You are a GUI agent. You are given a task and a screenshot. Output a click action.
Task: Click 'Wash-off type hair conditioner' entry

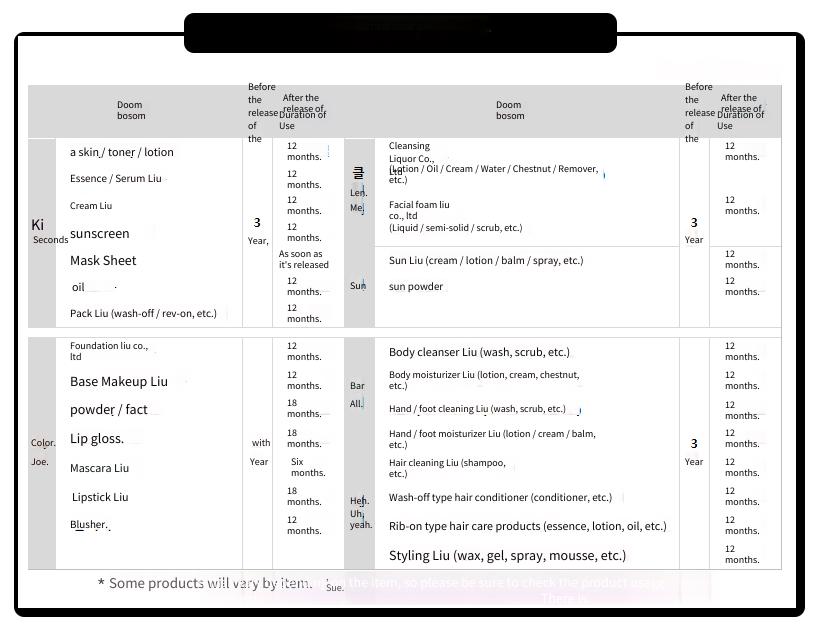(500, 497)
